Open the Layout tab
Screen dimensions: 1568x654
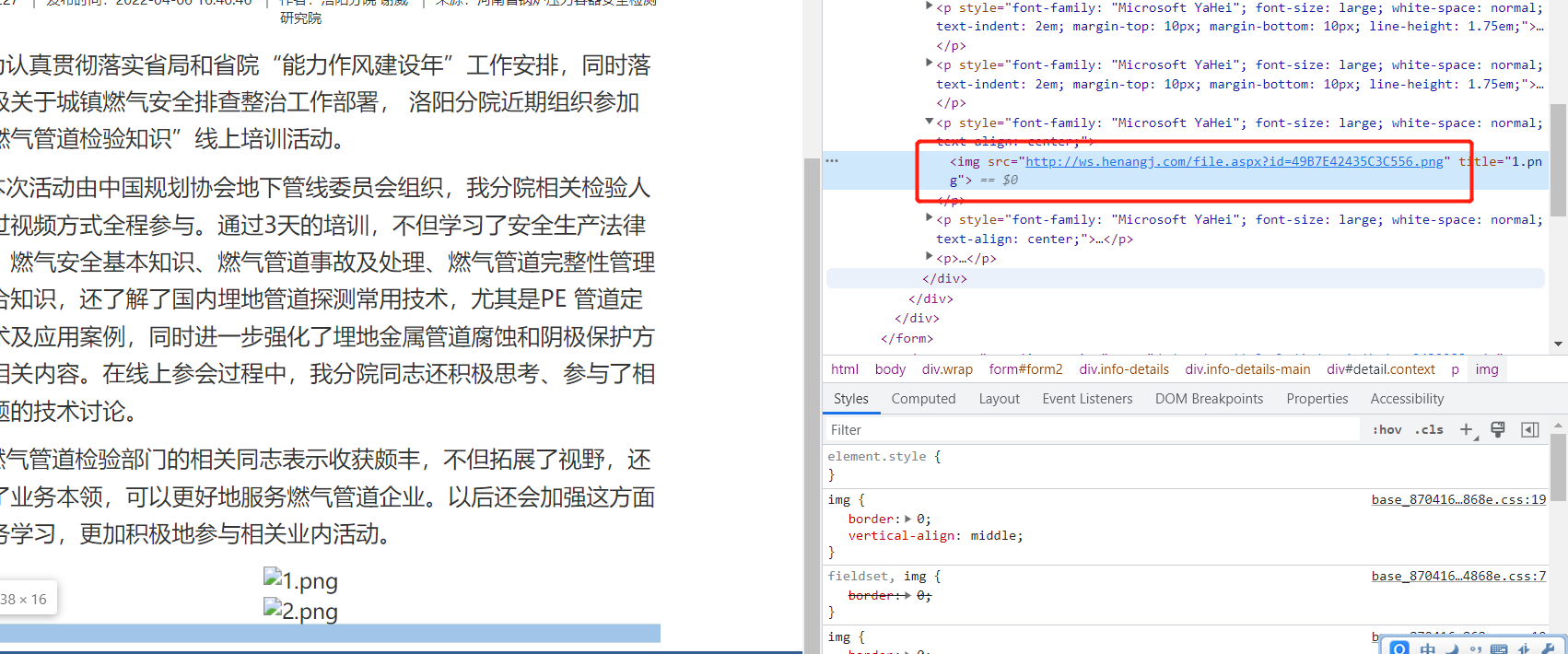[999, 399]
